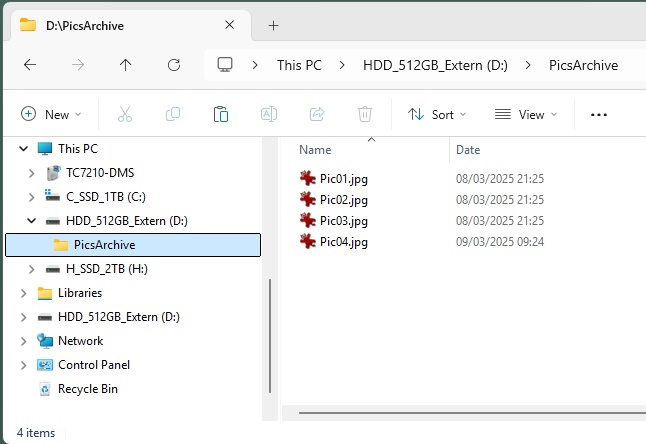Click the Date column header
Viewport: 646px width, 444px height.
coord(468,150)
